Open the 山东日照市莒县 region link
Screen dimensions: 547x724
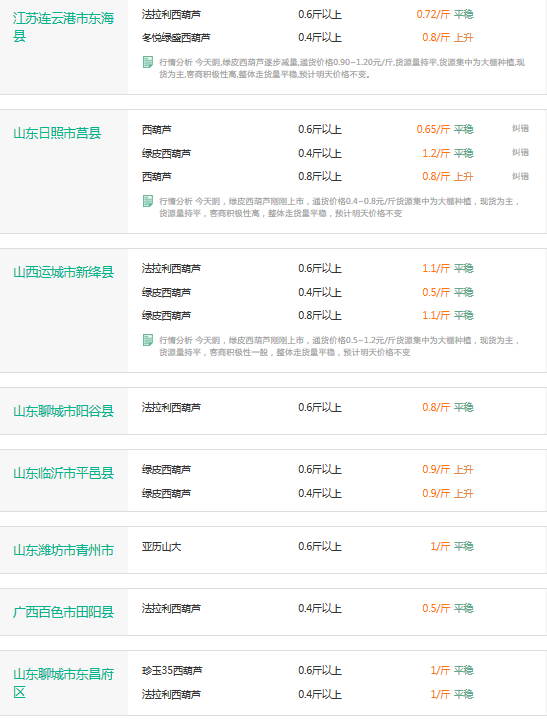tap(57, 133)
